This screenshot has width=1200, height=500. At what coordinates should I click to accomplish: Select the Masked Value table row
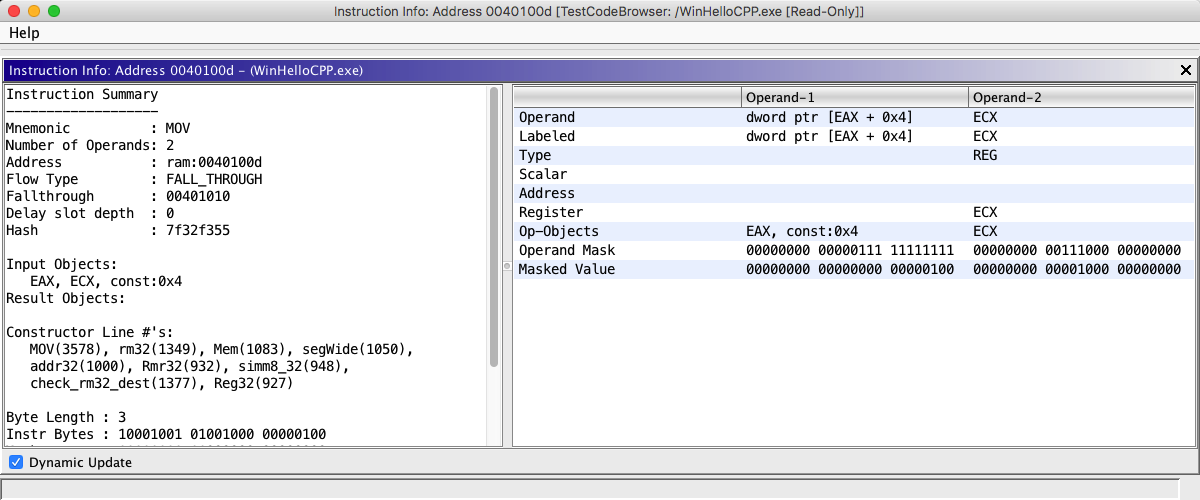[x=567, y=269]
